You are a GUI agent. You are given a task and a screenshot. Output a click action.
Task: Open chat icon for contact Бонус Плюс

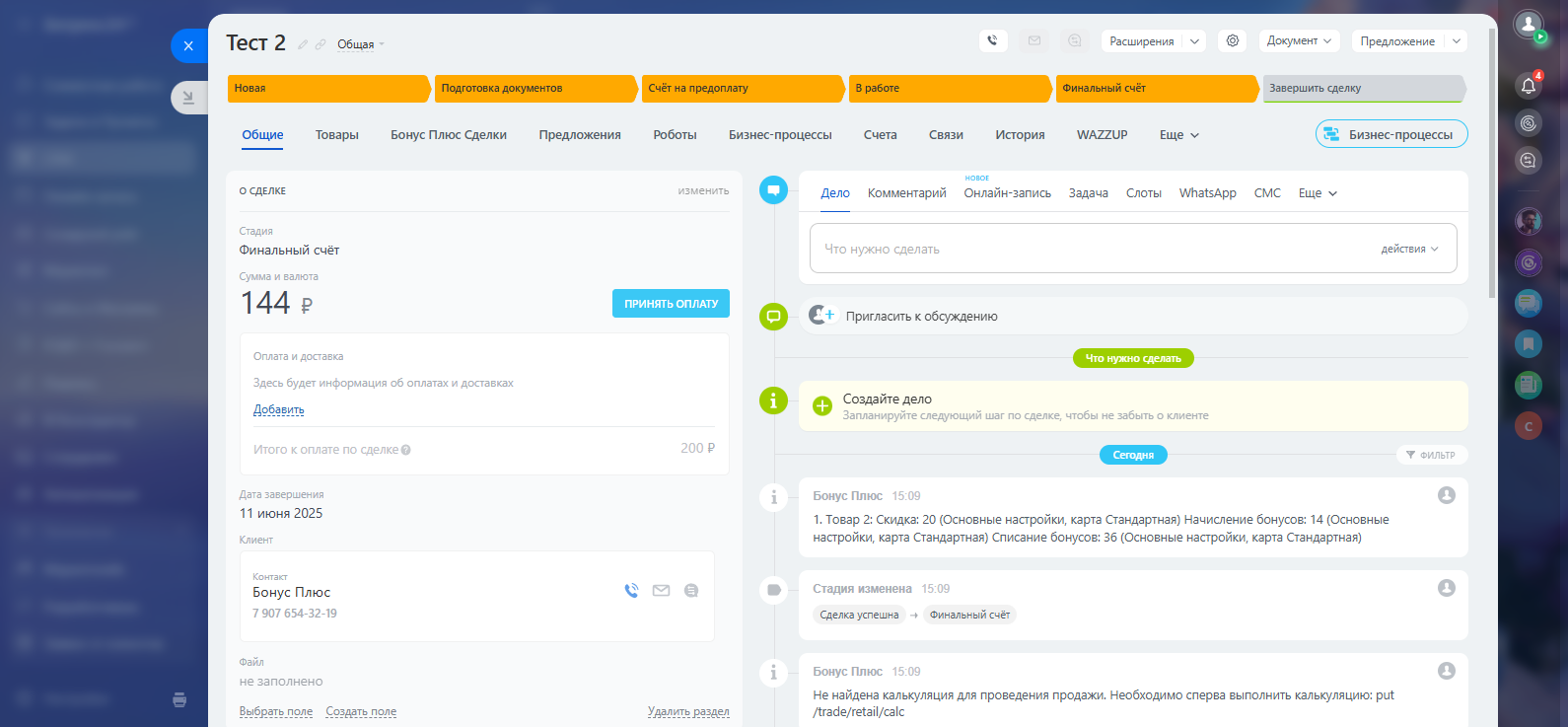[x=691, y=591]
